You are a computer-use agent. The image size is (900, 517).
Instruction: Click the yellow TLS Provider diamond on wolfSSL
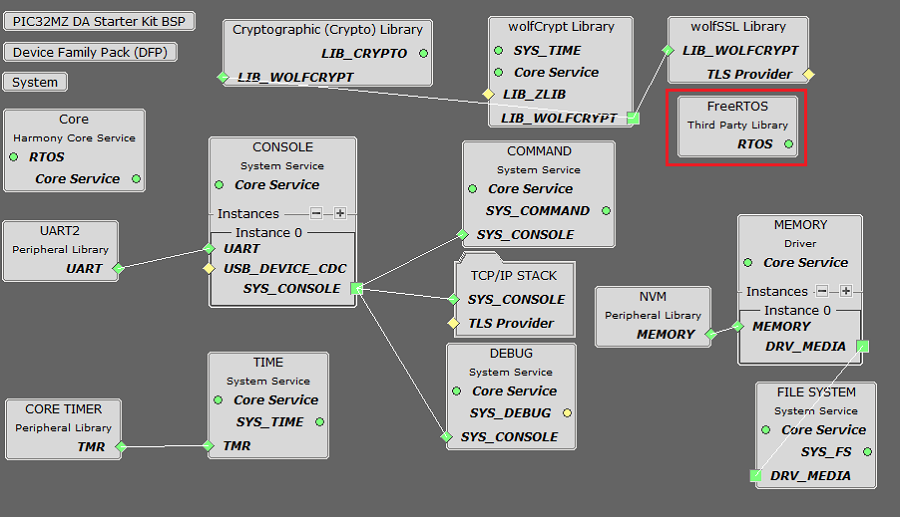coord(809,74)
